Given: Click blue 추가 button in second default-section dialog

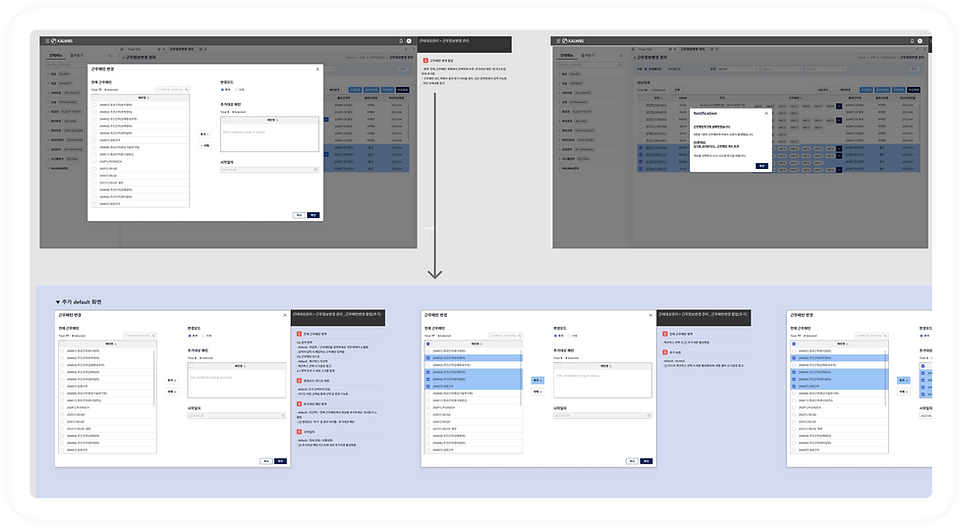Looking at the screenshot, I should pyautogui.click(x=537, y=380).
